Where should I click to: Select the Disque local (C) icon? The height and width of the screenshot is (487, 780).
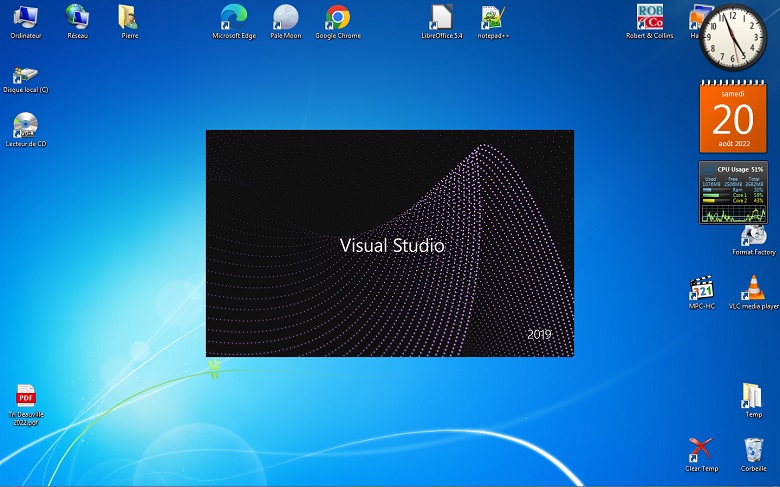(25, 80)
